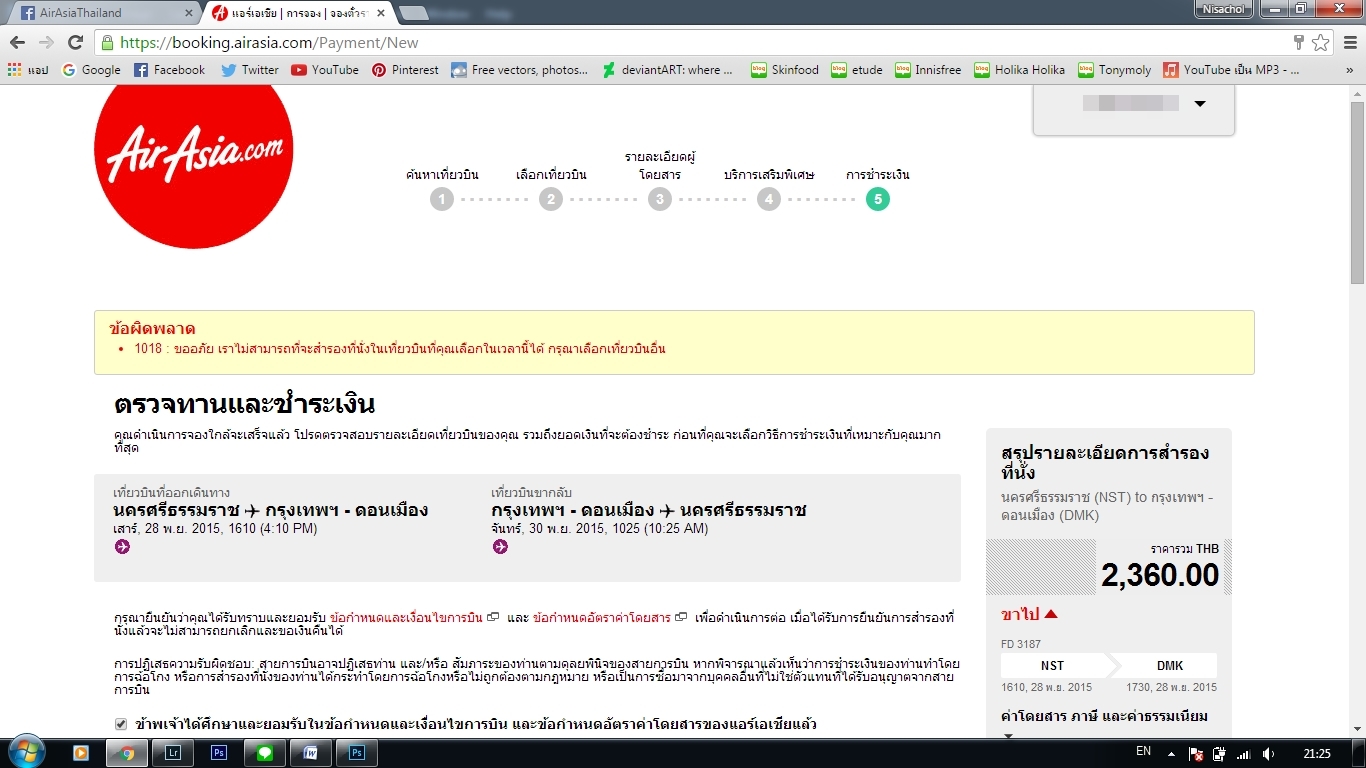Click the power battery tray icon

click(x=1219, y=754)
